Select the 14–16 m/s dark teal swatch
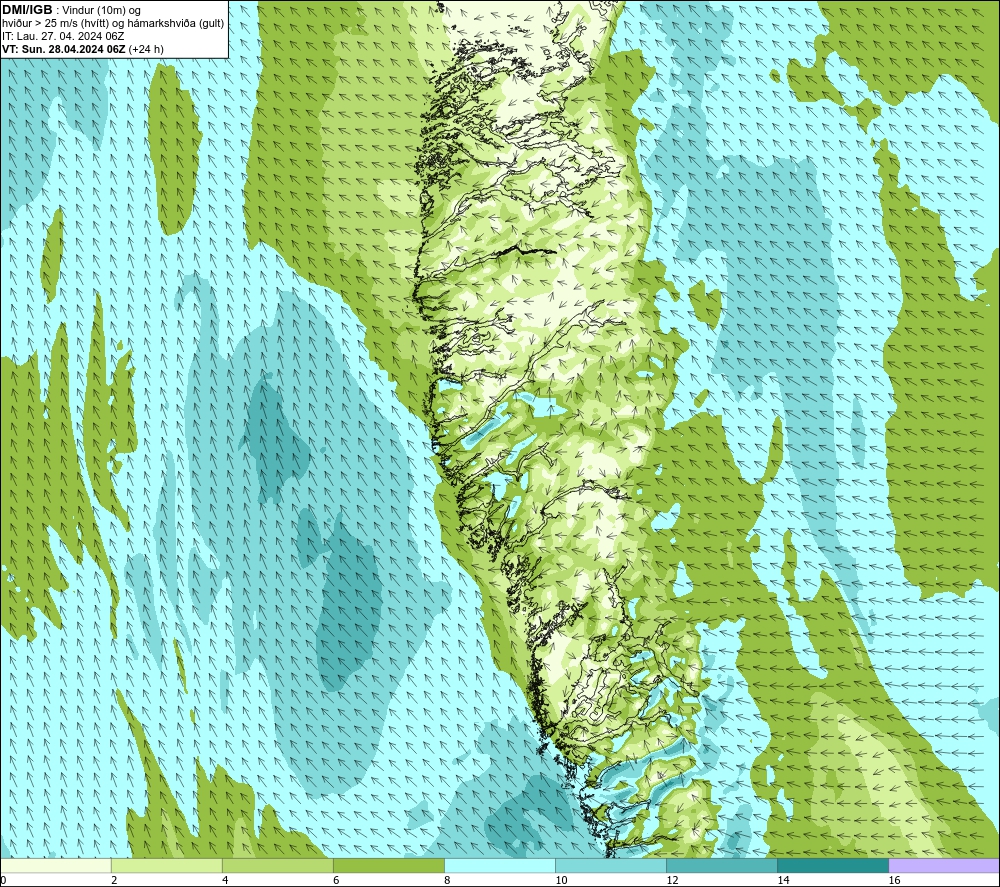Image resolution: width=1000 pixels, height=887 pixels. tap(833, 865)
